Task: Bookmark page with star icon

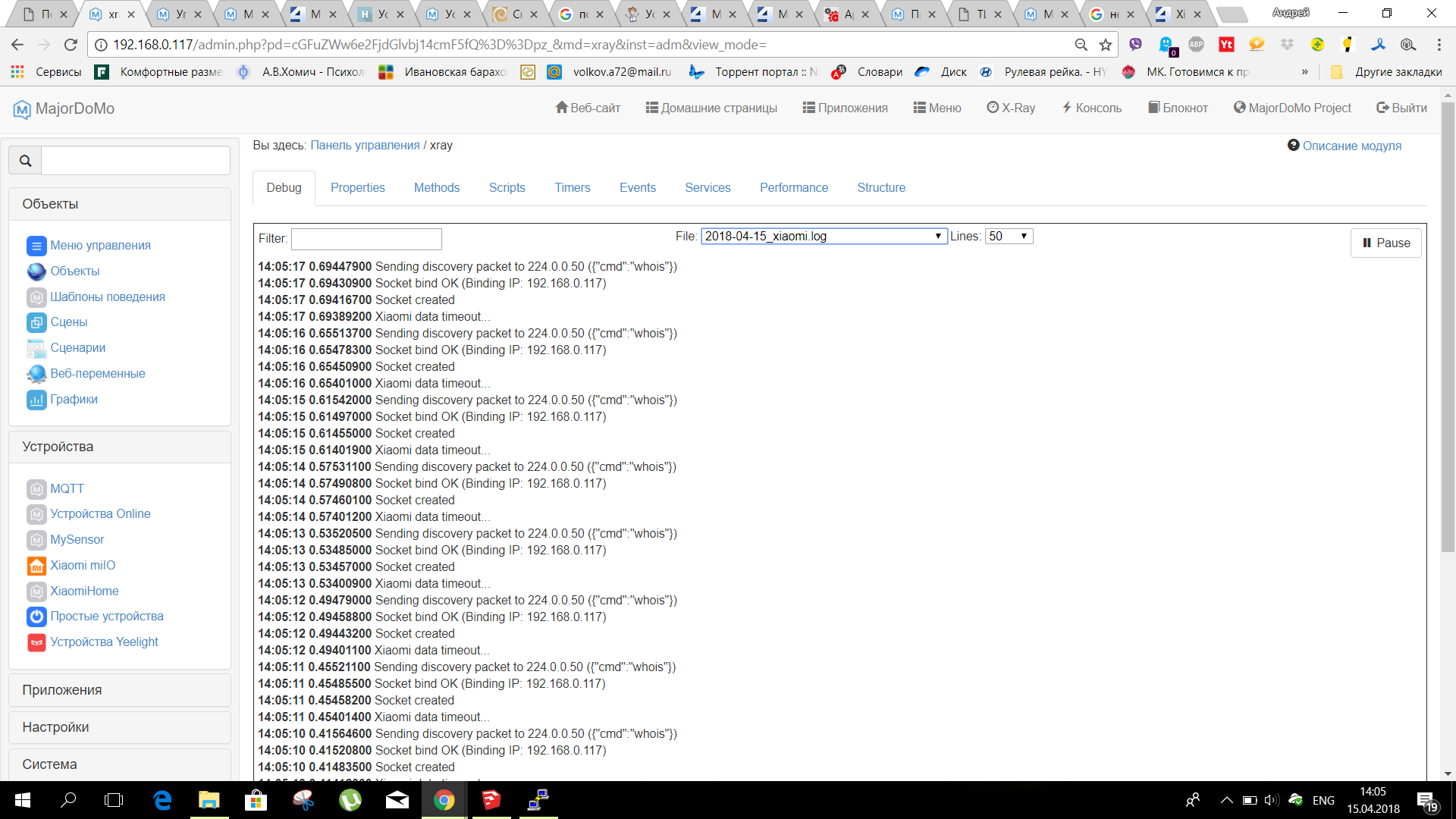Action: coord(1106,45)
